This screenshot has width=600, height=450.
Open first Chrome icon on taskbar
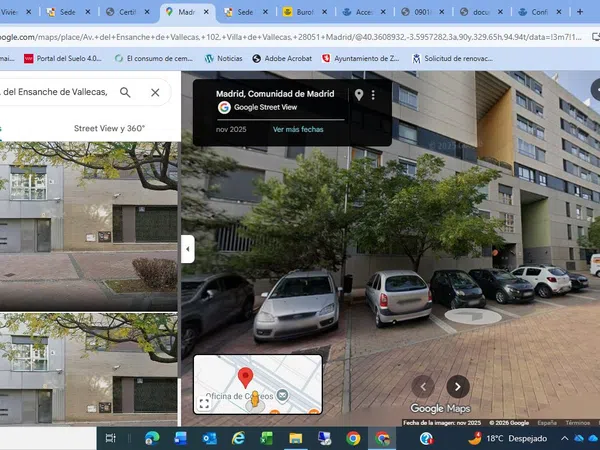coord(353,438)
